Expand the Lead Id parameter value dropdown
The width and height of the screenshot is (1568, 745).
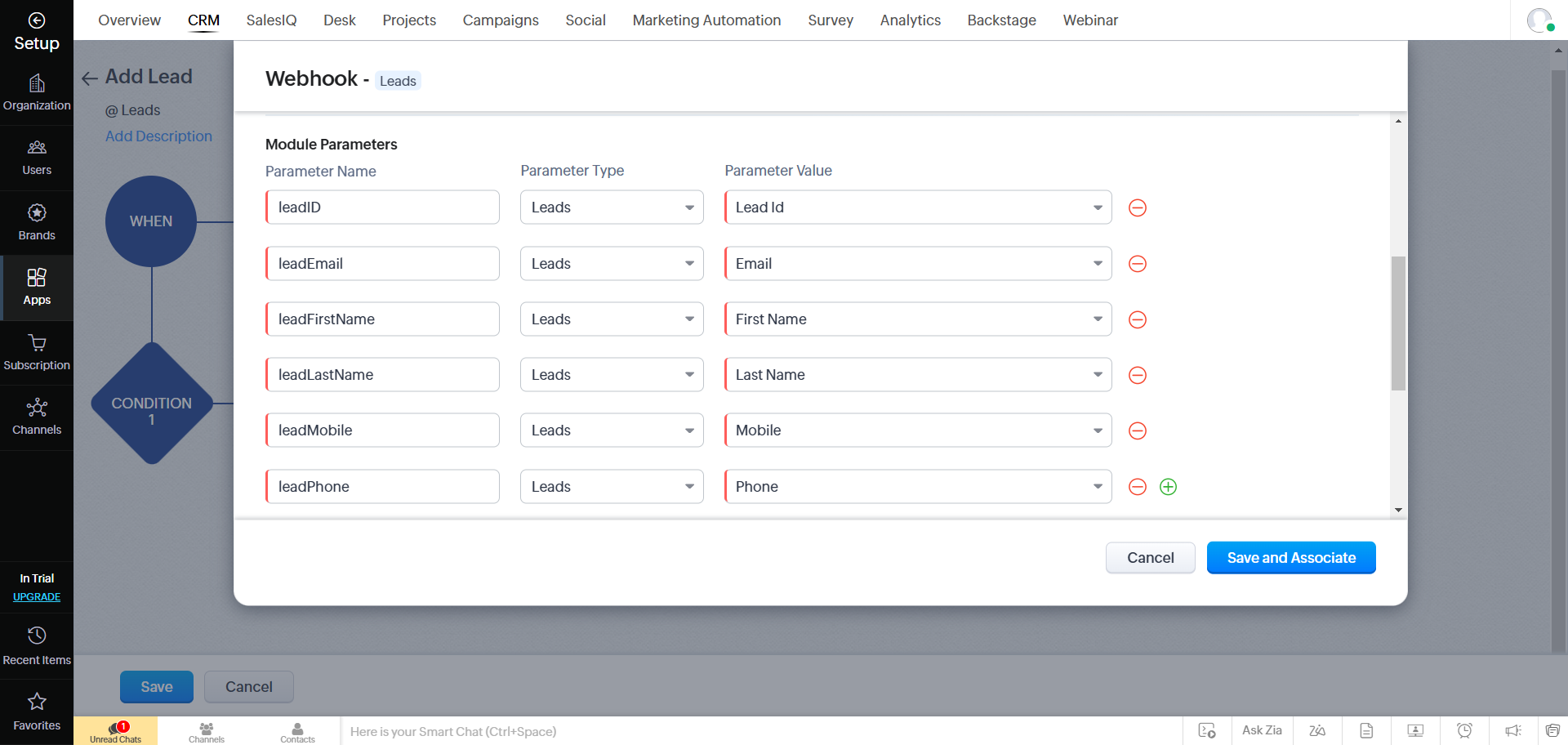tap(918, 207)
